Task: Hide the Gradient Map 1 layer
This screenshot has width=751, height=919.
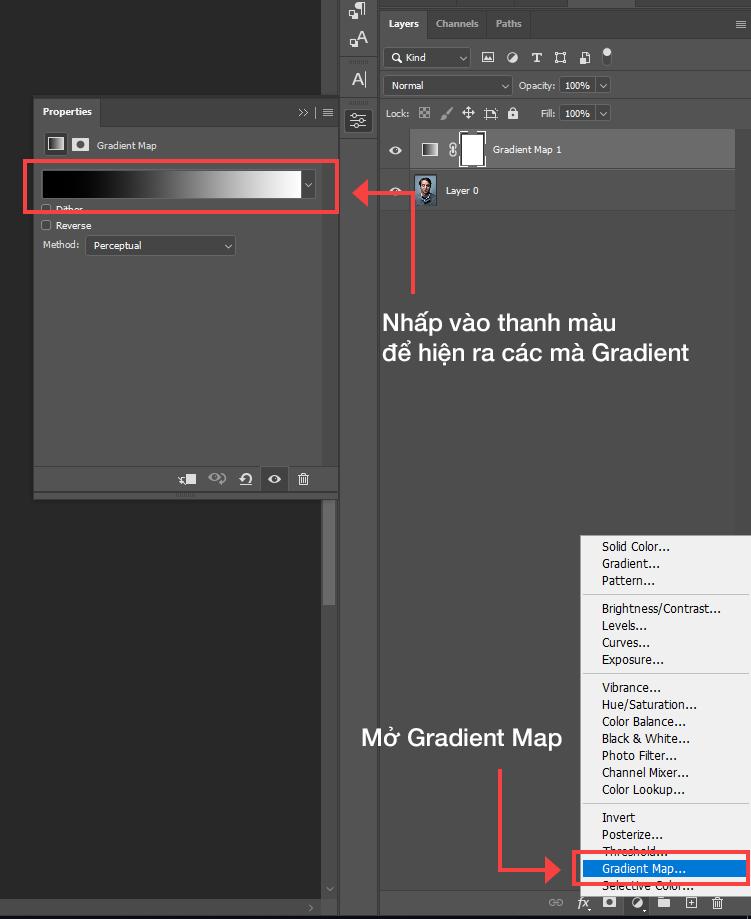Action: (395, 150)
